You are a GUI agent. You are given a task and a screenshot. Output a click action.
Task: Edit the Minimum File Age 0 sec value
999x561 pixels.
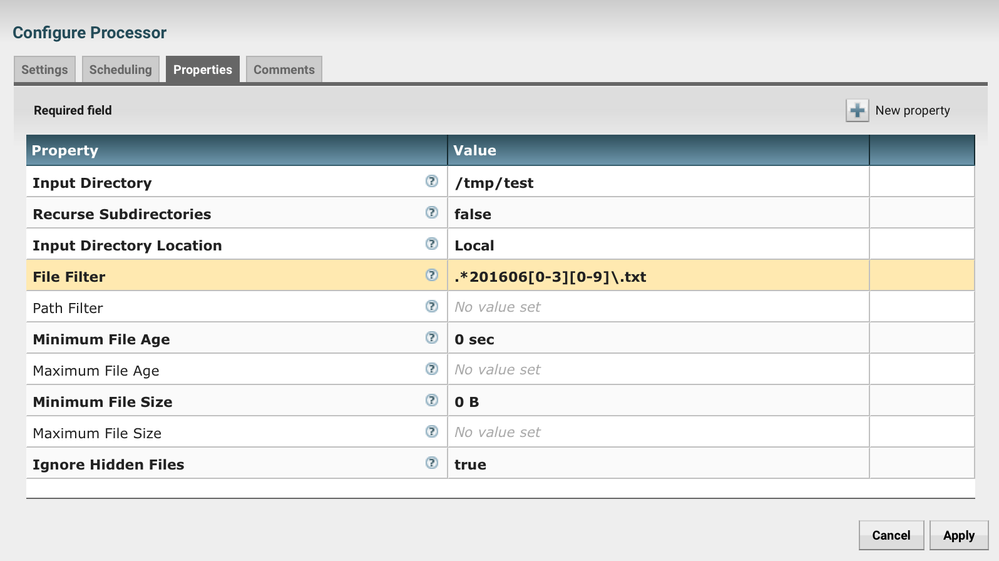coord(658,338)
